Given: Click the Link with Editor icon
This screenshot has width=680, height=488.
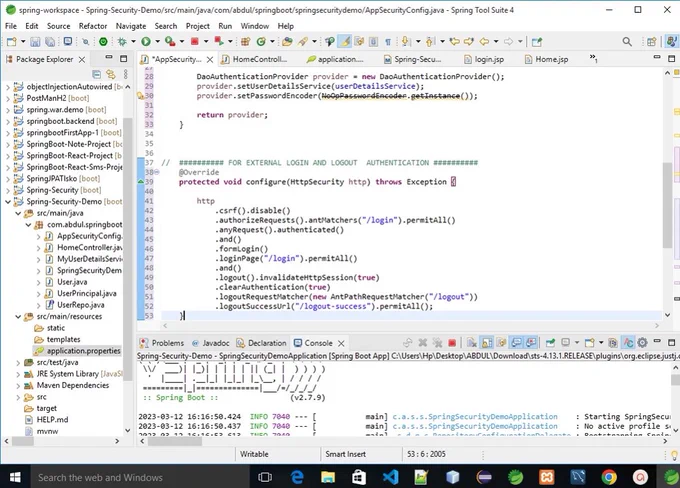Looking at the screenshot, I should pyautogui.click(x=111, y=74).
